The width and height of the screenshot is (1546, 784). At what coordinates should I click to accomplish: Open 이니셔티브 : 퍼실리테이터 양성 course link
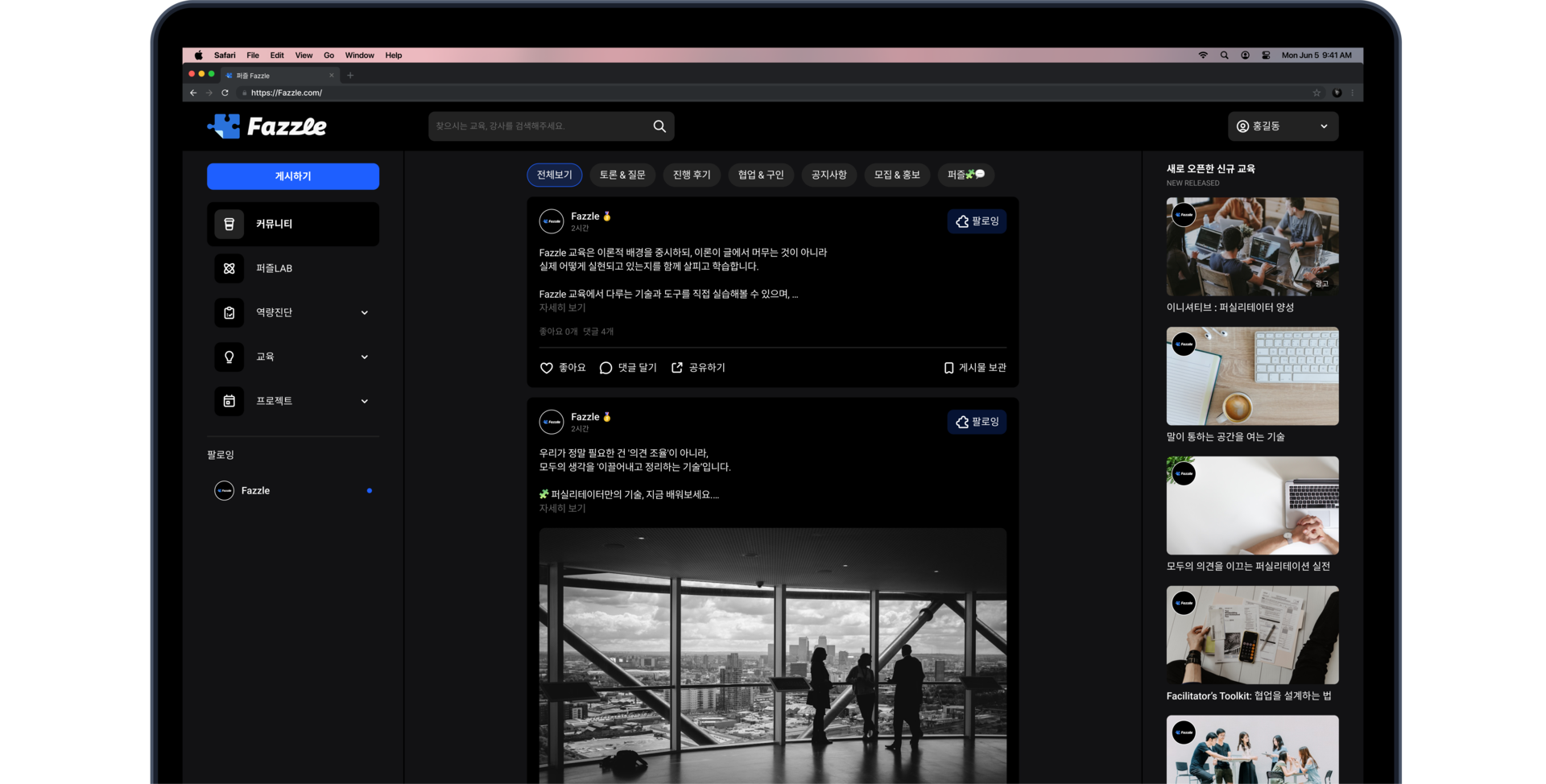click(x=1230, y=307)
